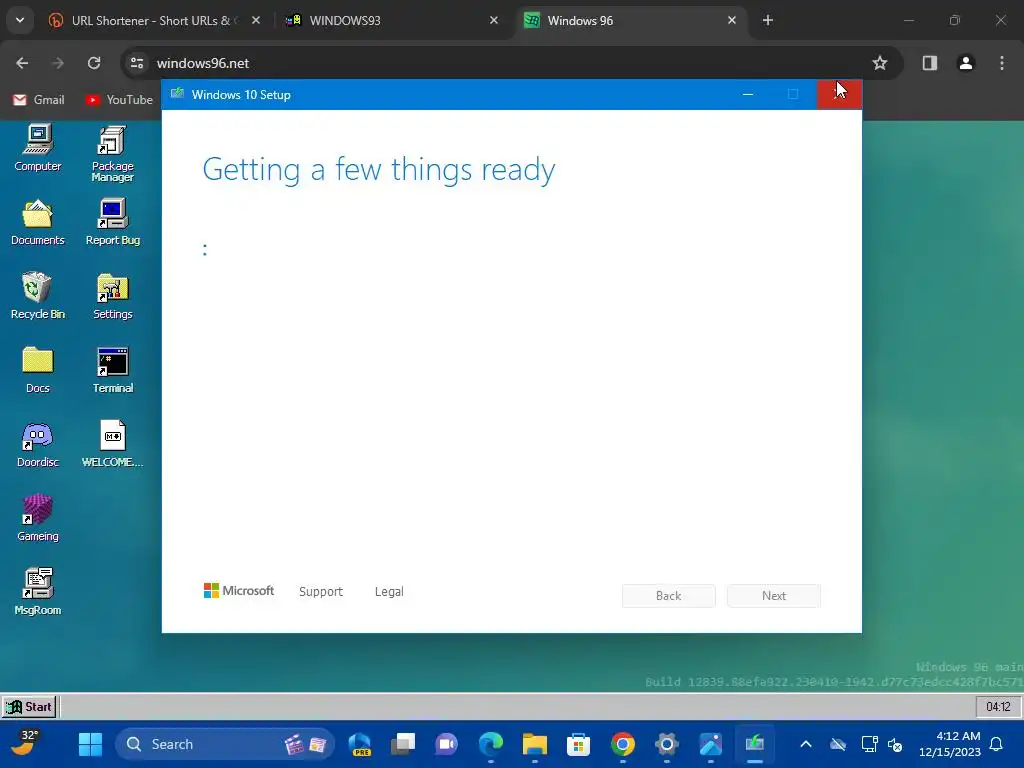Open the Legal link in setup window

click(x=389, y=592)
